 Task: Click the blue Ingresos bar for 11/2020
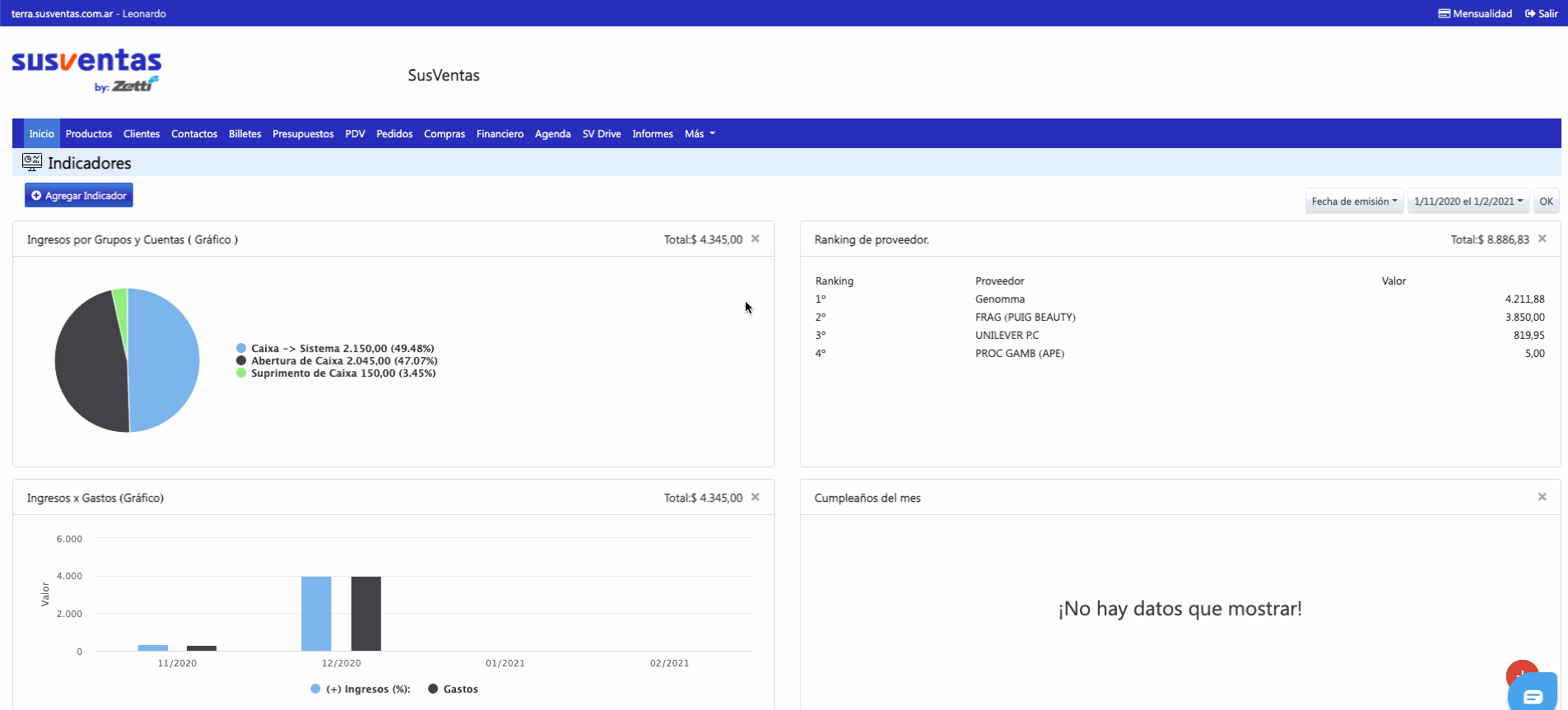click(153, 647)
